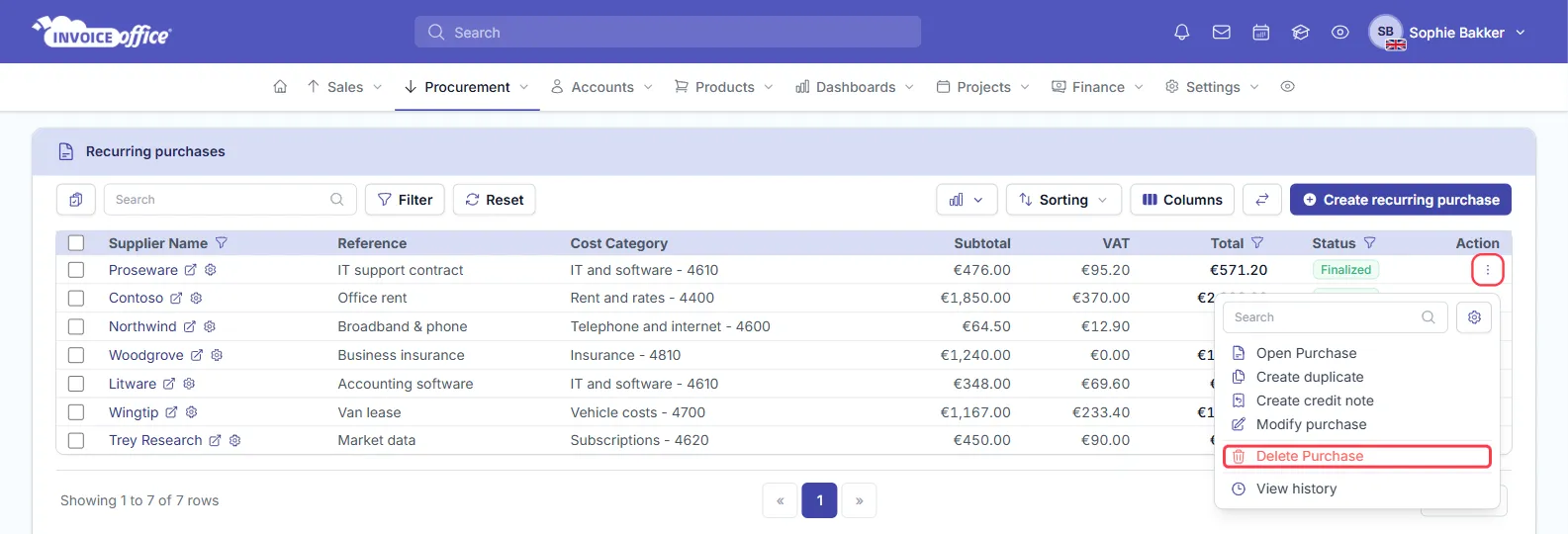The width and height of the screenshot is (1568, 534).
Task: Click the eye icon after Settings menu
Action: (x=1287, y=87)
